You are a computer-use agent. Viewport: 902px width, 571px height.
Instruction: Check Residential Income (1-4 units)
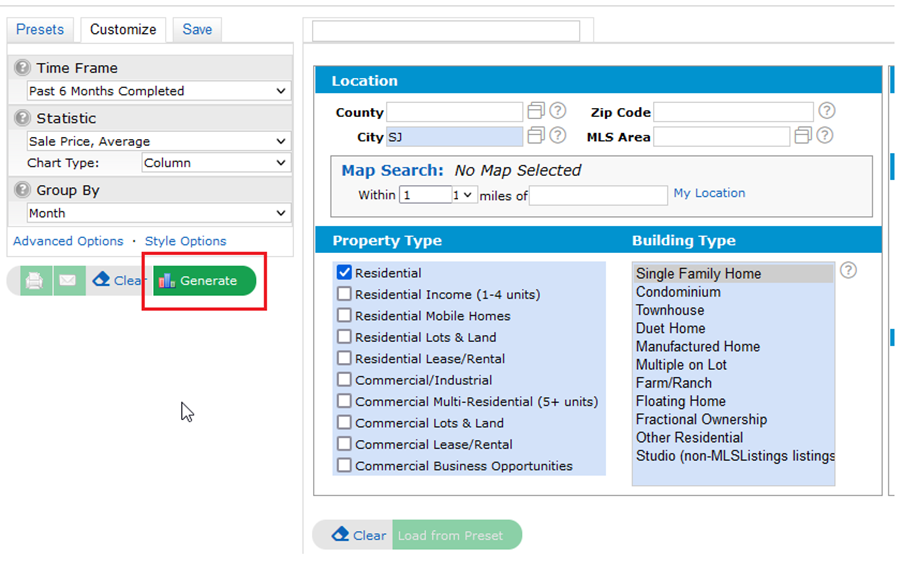(x=344, y=294)
